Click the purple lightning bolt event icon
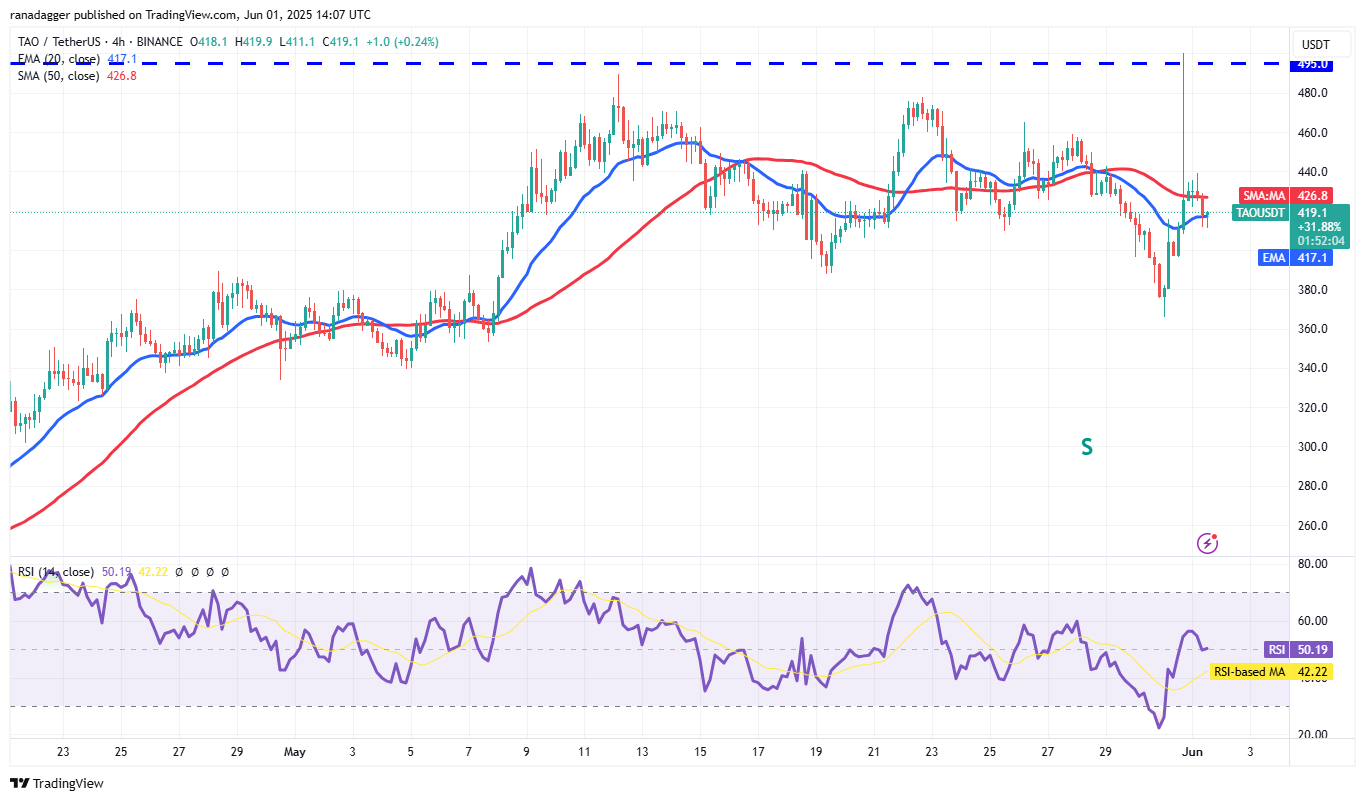Image resolution: width=1365 pixels, height=801 pixels. [1208, 543]
